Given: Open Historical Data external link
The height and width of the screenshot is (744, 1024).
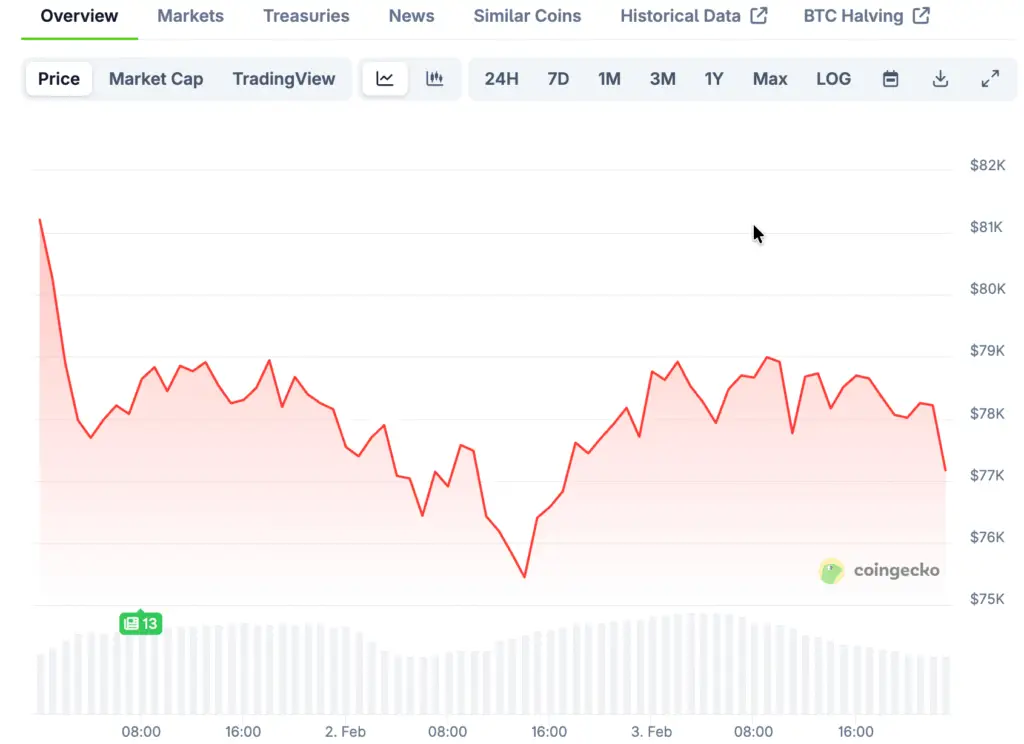Looking at the screenshot, I should (x=693, y=16).
